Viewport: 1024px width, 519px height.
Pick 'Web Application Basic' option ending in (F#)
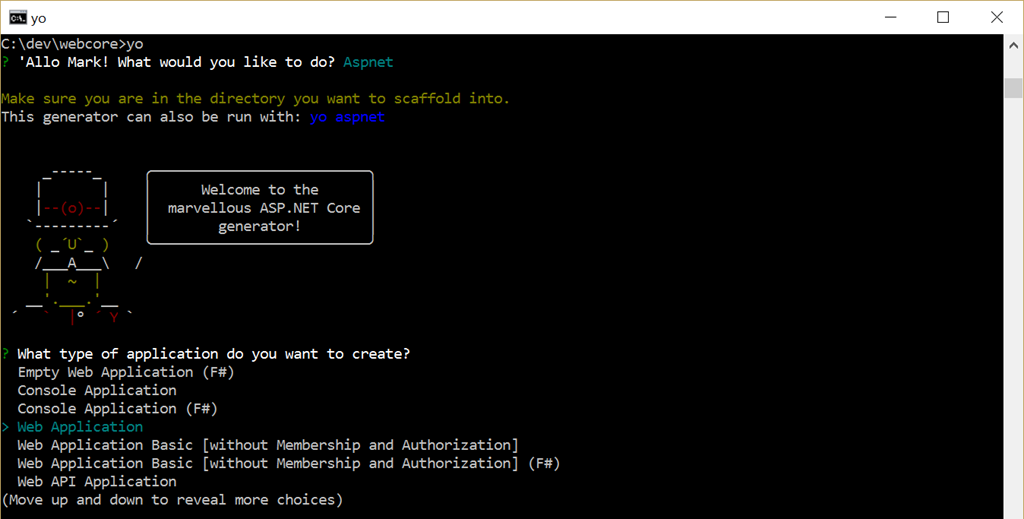(x=289, y=464)
